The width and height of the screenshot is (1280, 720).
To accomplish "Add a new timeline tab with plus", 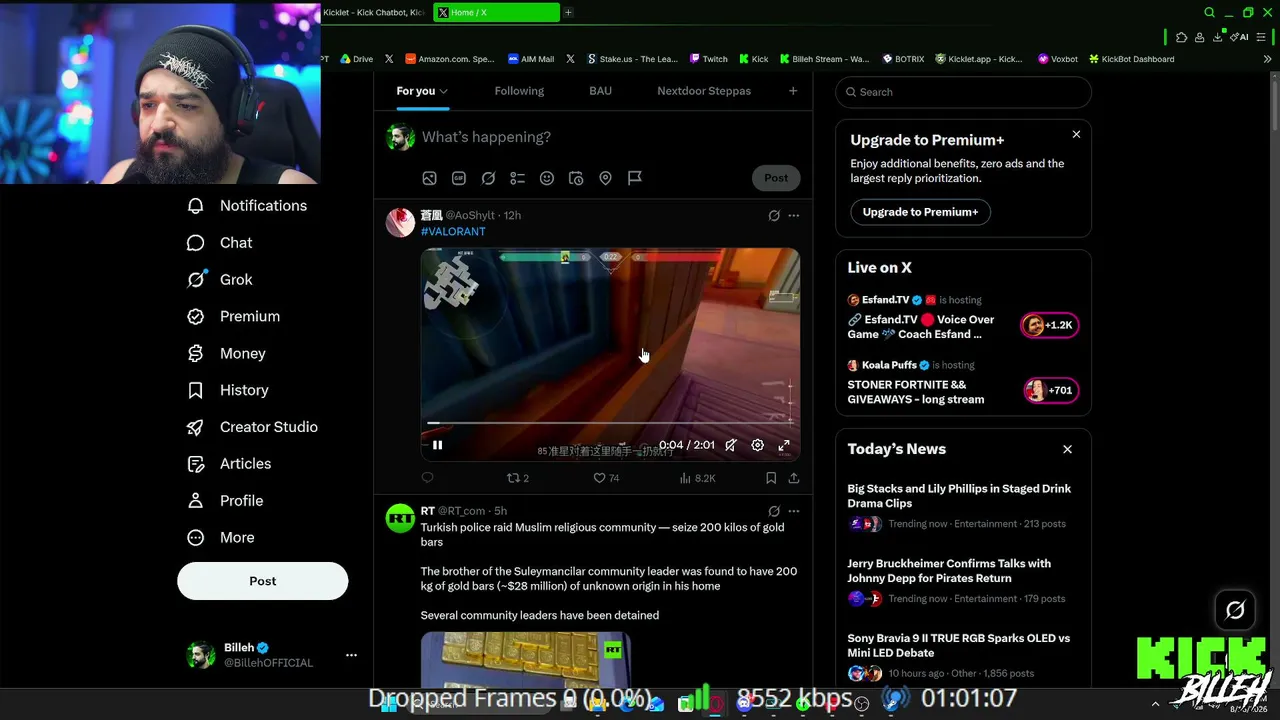I will click(793, 91).
